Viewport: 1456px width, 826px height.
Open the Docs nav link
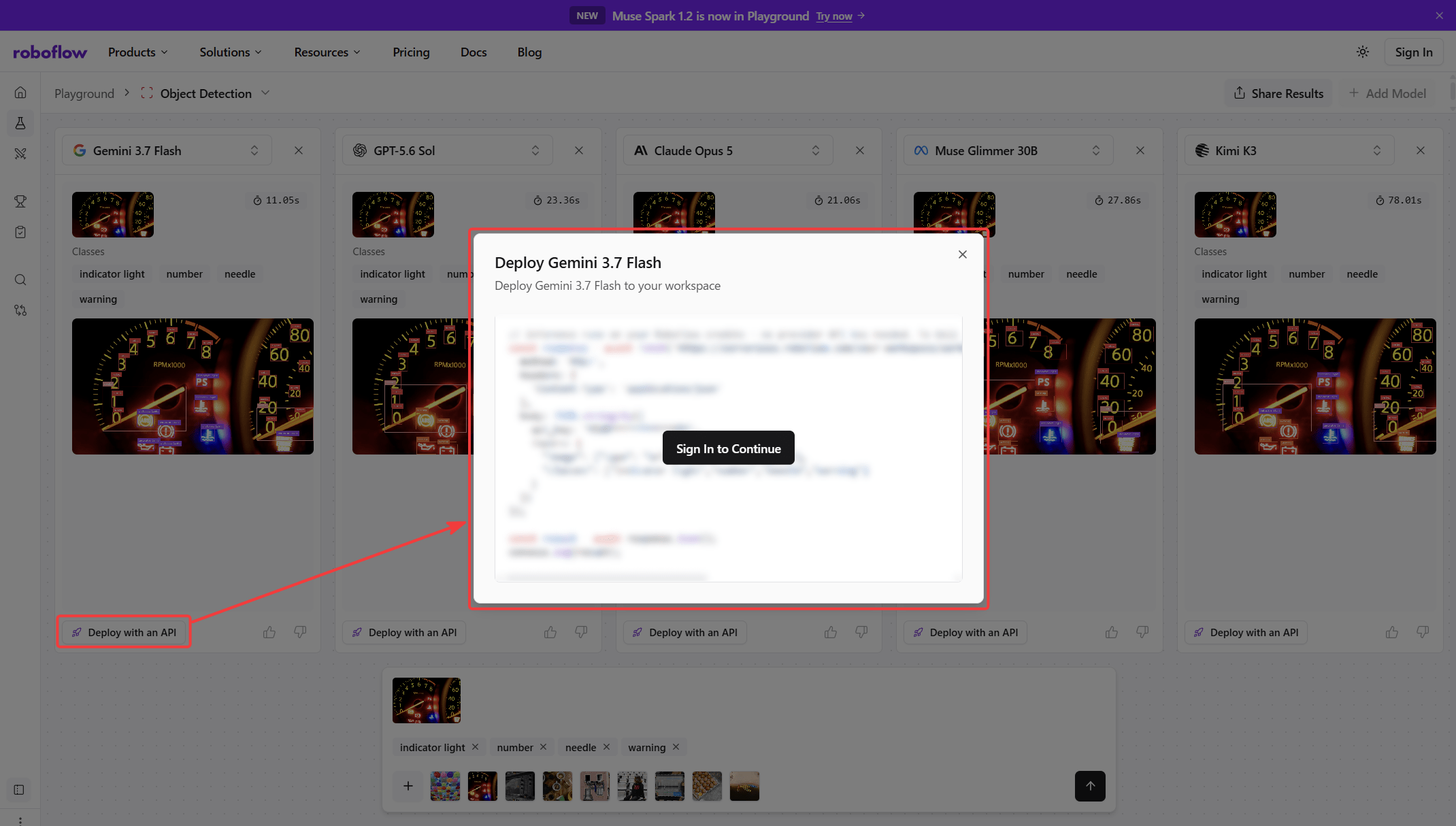click(x=474, y=52)
